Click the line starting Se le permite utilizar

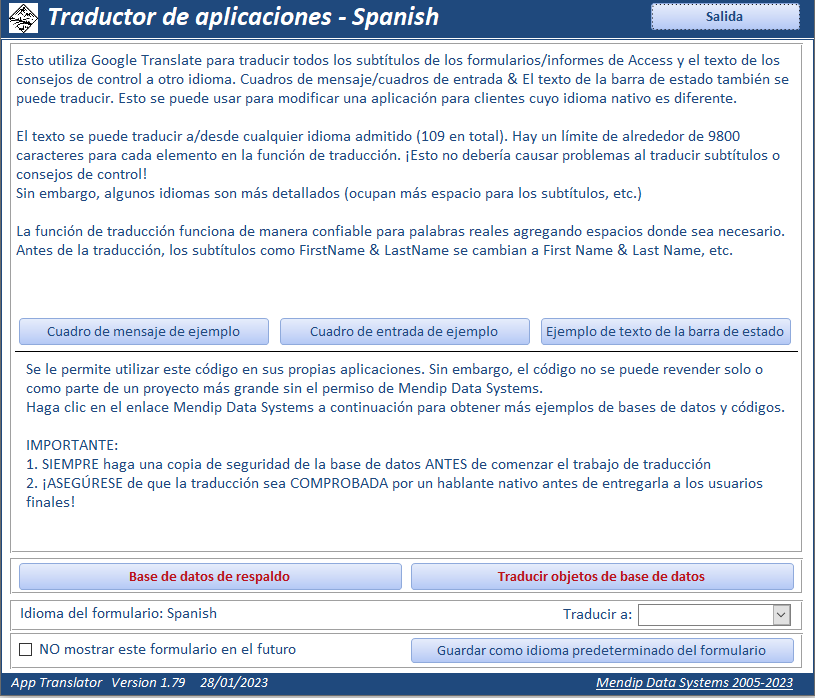pyautogui.click(x=395, y=370)
